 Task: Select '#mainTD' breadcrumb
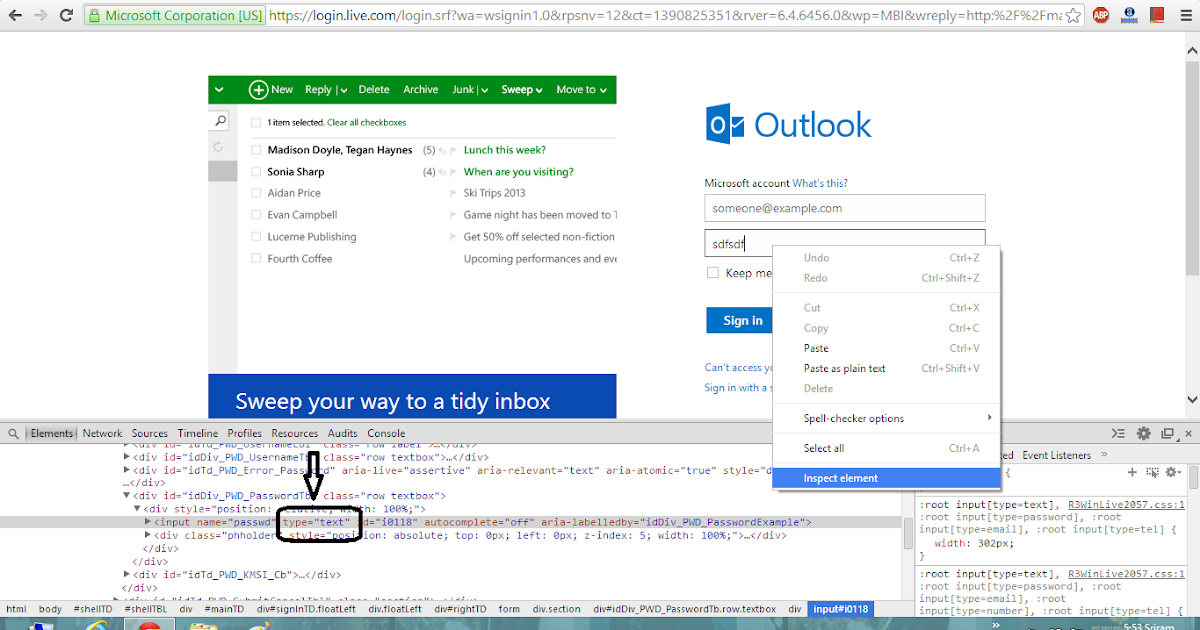(224, 609)
